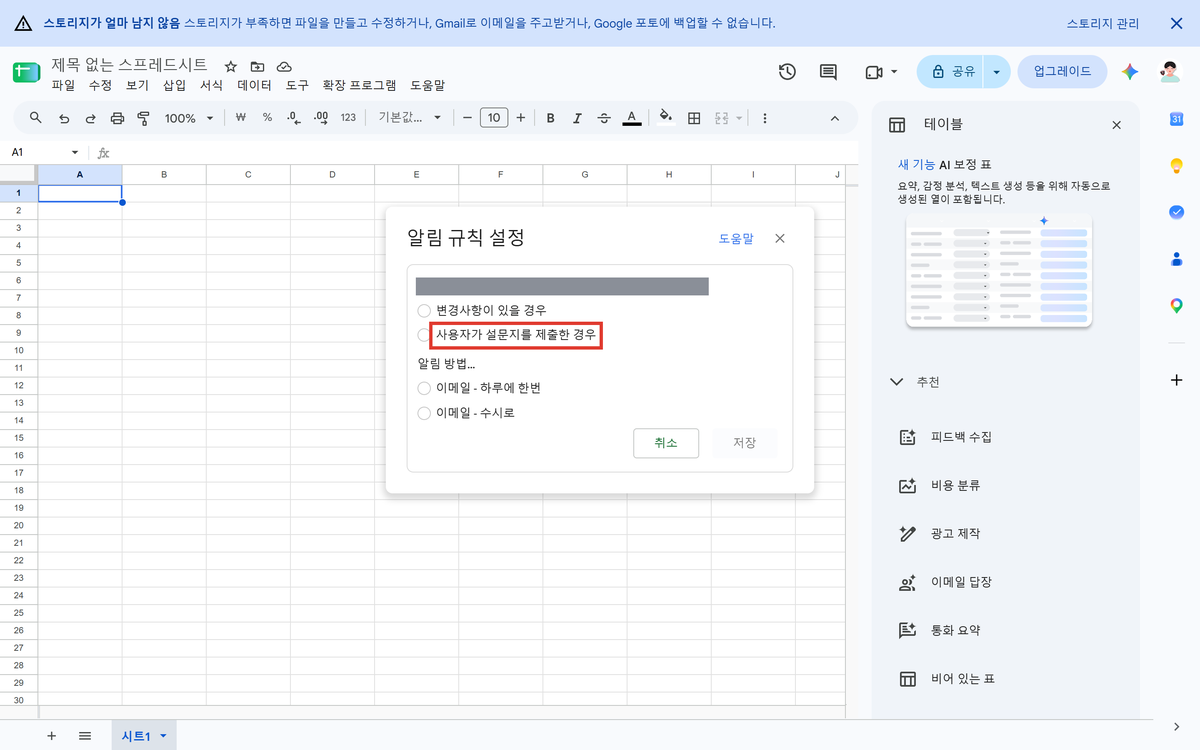Toggle strikethrough formatting
The height and width of the screenshot is (750, 1200).
pos(604,118)
